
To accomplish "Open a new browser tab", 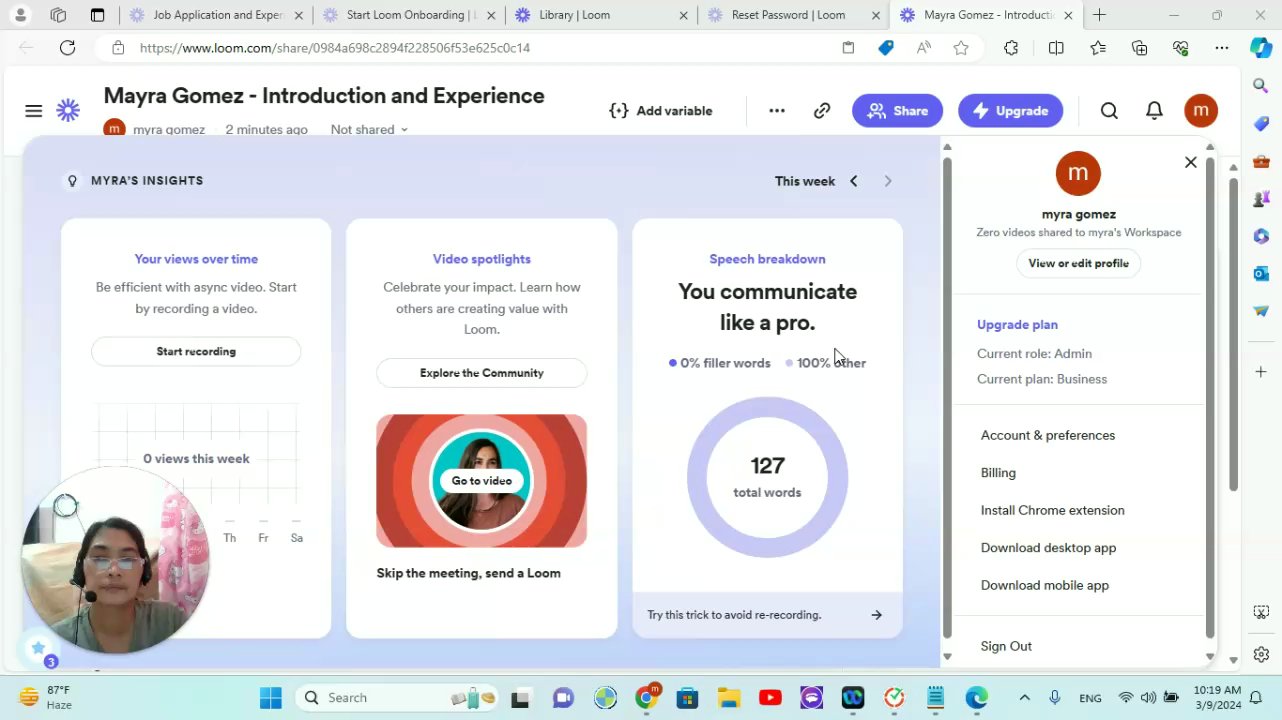I will pyautogui.click(x=1099, y=15).
